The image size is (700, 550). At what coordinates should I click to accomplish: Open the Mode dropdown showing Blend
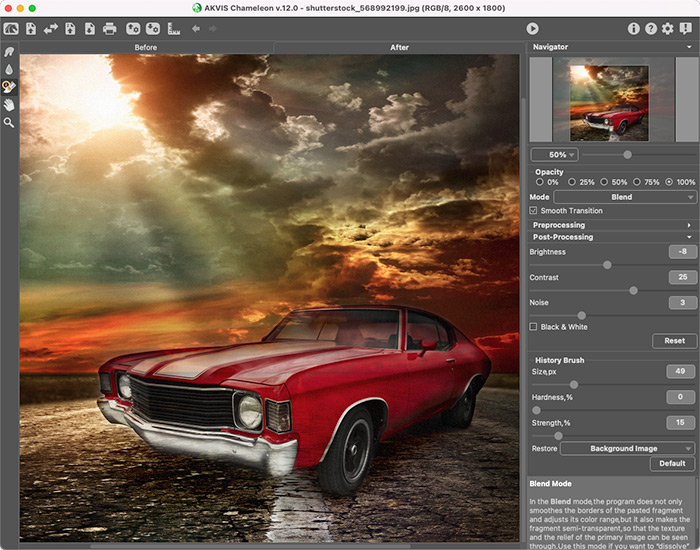point(624,197)
